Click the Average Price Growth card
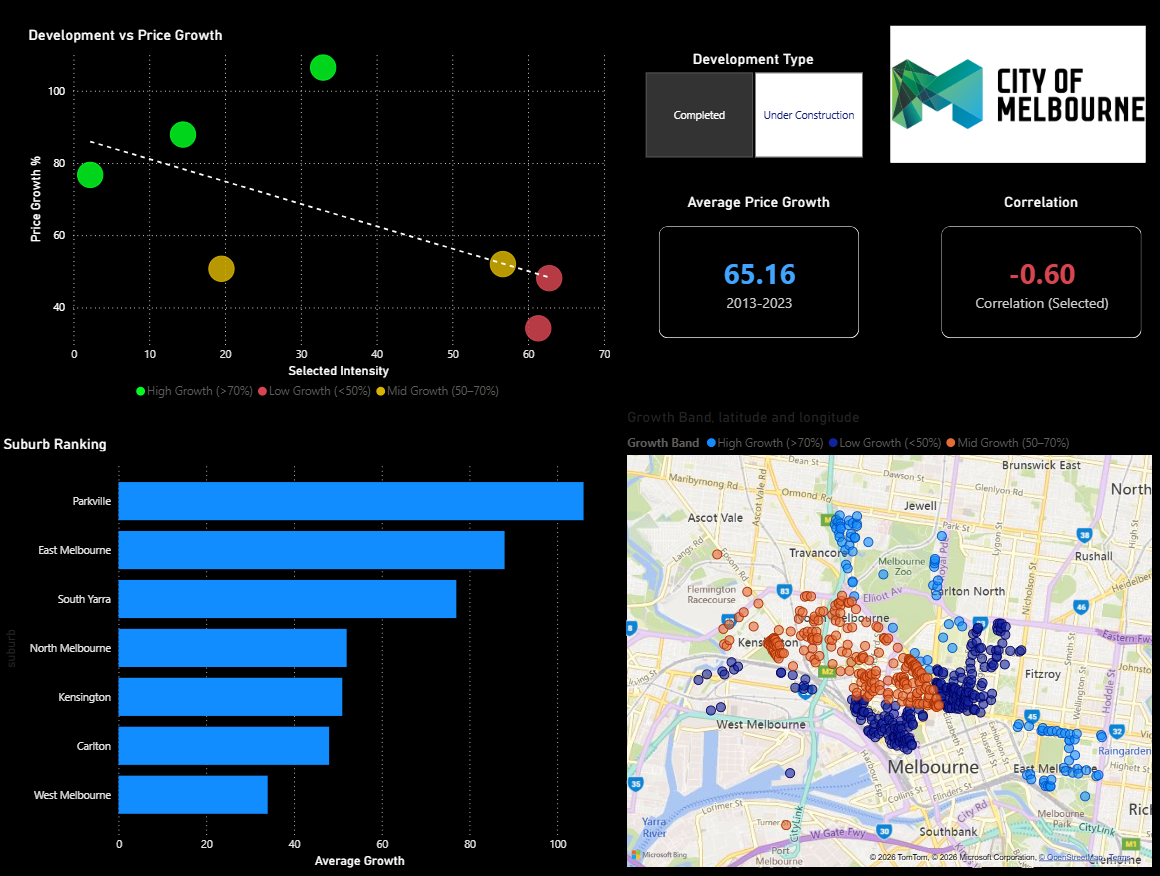 pyautogui.click(x=758, y=282)
